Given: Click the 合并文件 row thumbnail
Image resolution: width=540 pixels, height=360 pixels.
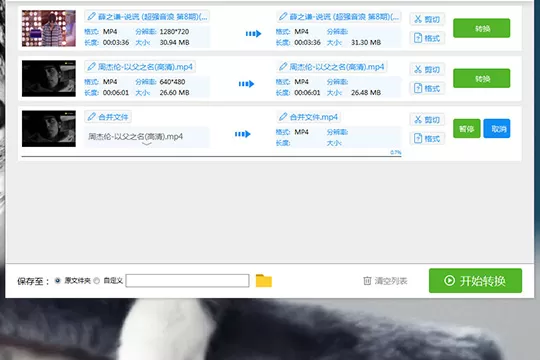Looking at the screenshot, I should point(49,129).
